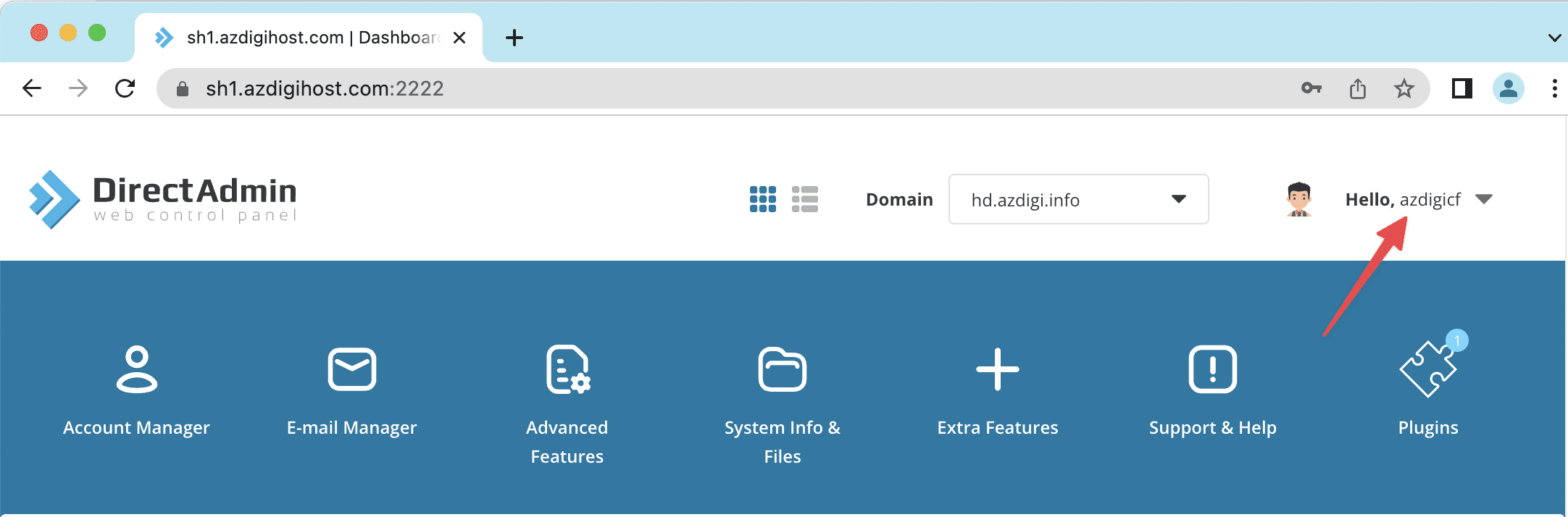The width and height of the screenshot is (1568, 517).
Task: Expand the tab search chevron
Action: 1554,38
